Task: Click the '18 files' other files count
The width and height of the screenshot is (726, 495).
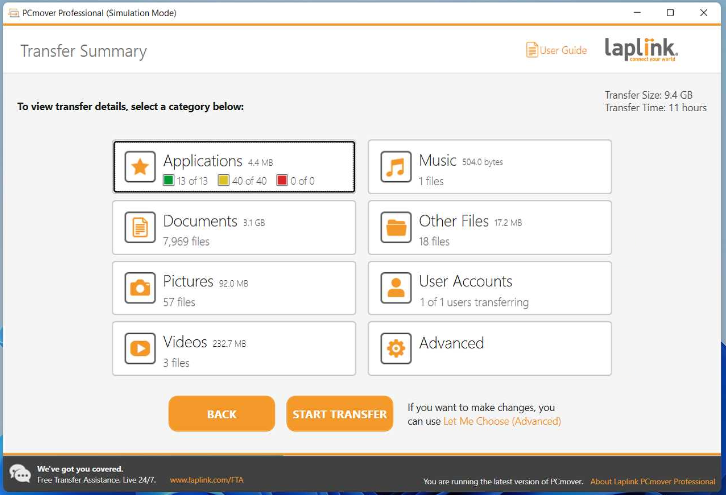Action: (x=434, y=241)
